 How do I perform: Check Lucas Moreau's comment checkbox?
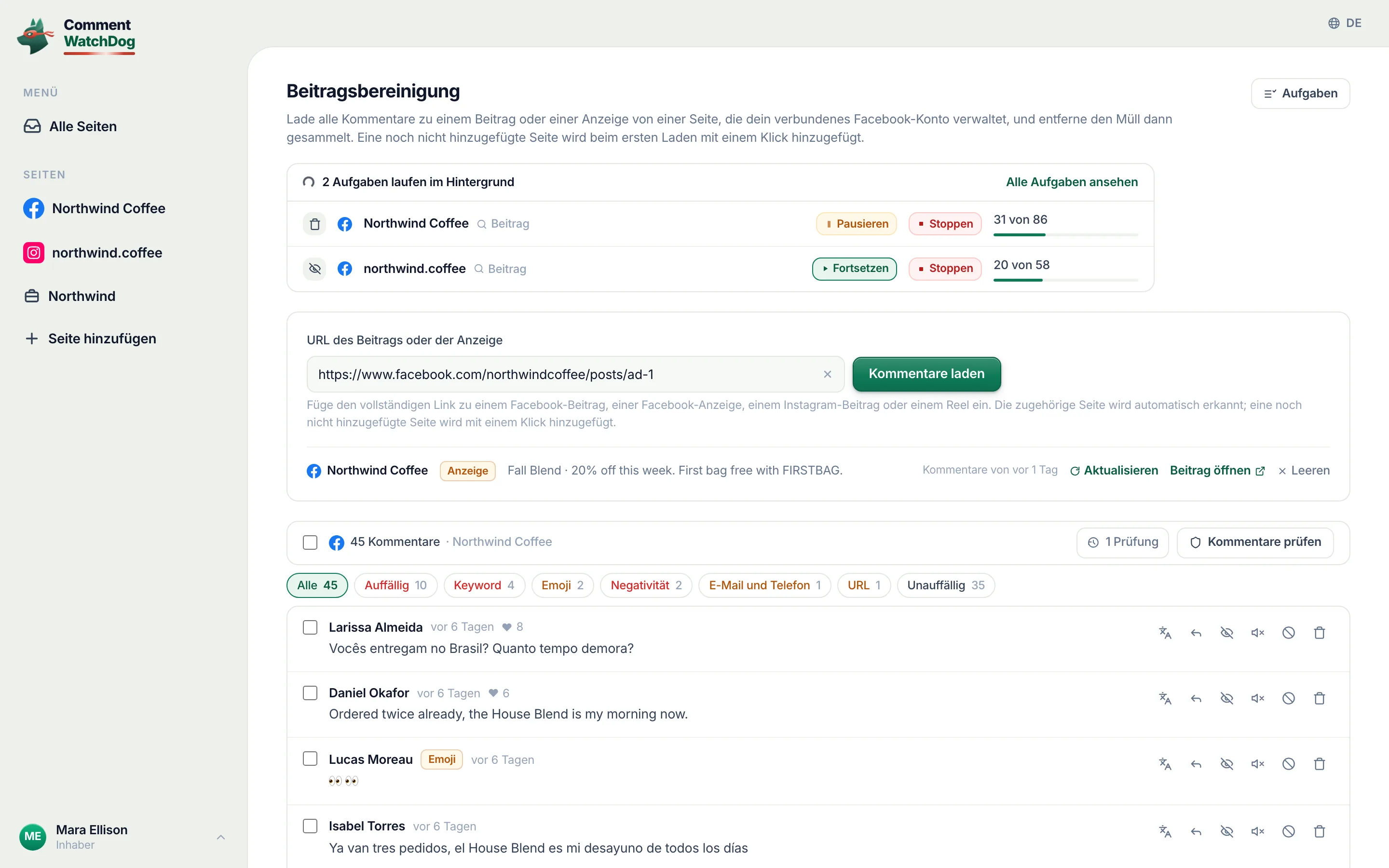(x=310, y=759)
